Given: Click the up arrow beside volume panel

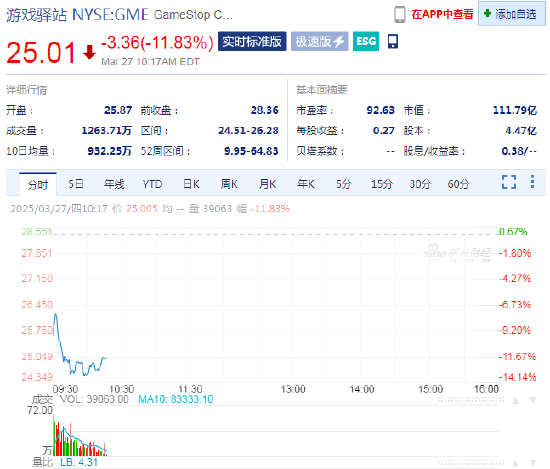Looking at the screenshot, I should point(515,401).
